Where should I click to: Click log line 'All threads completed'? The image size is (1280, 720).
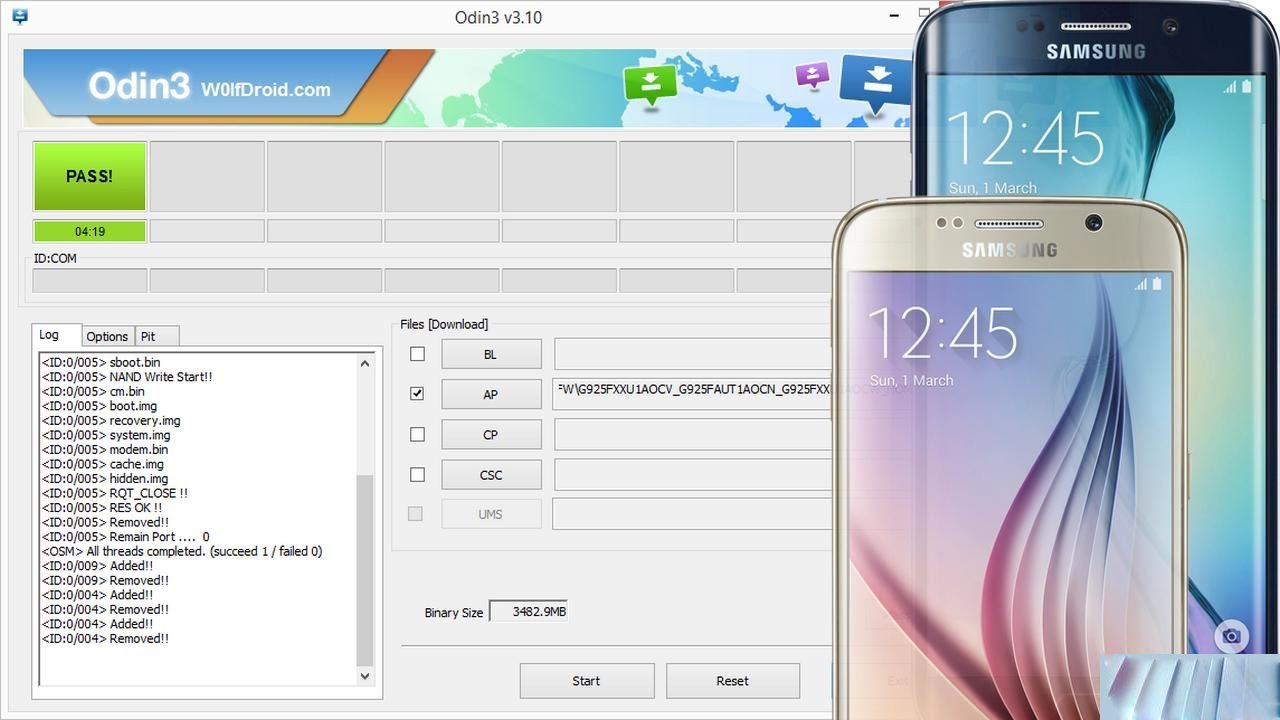[x=182, y=551]
